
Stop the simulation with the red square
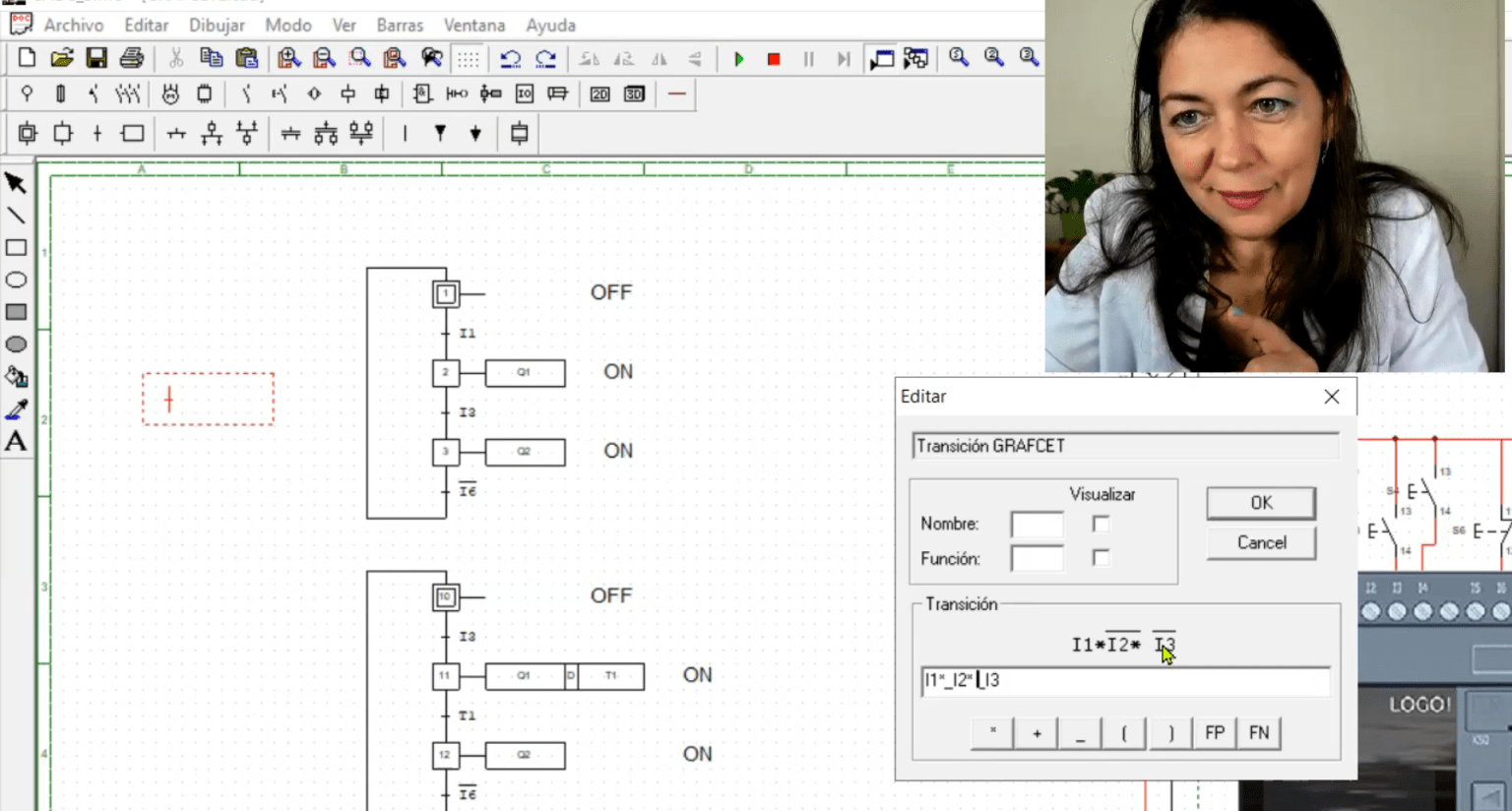point(774,59)
